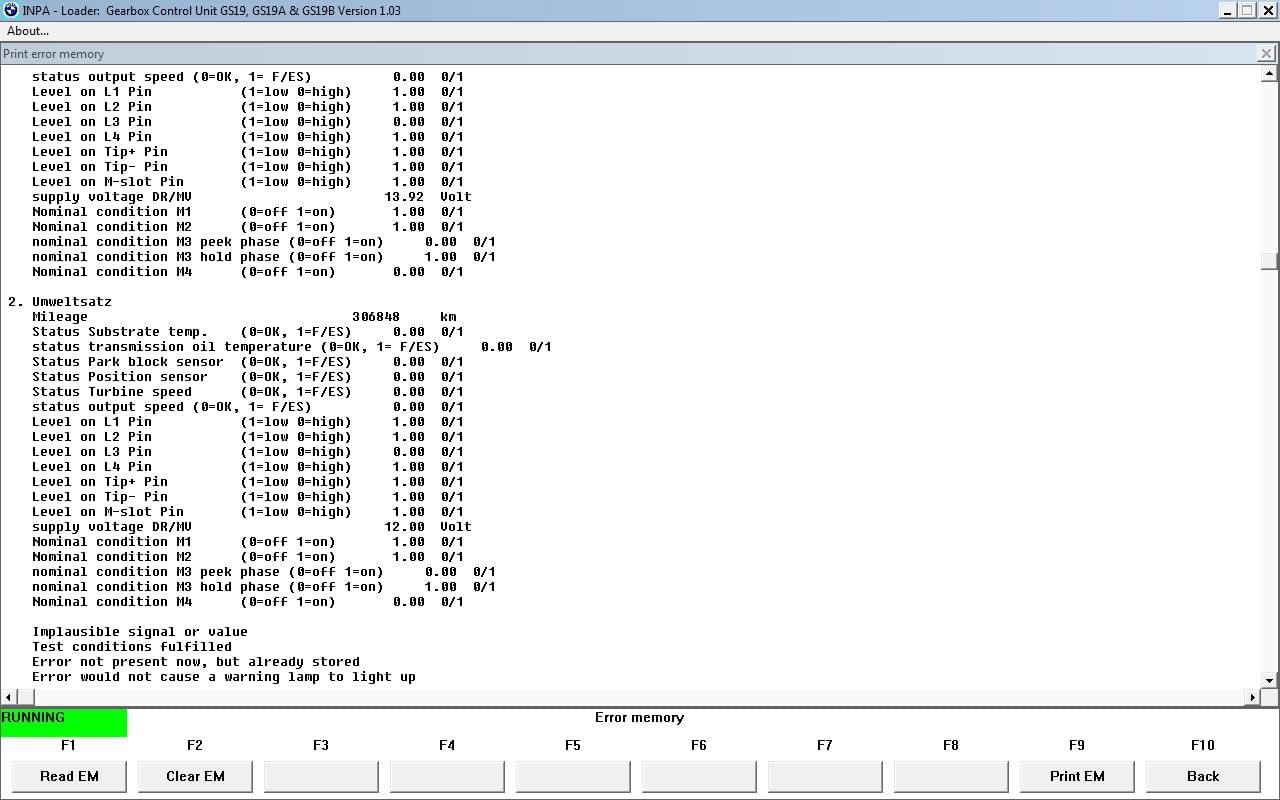Click the blank button under F7

[825, 776]
